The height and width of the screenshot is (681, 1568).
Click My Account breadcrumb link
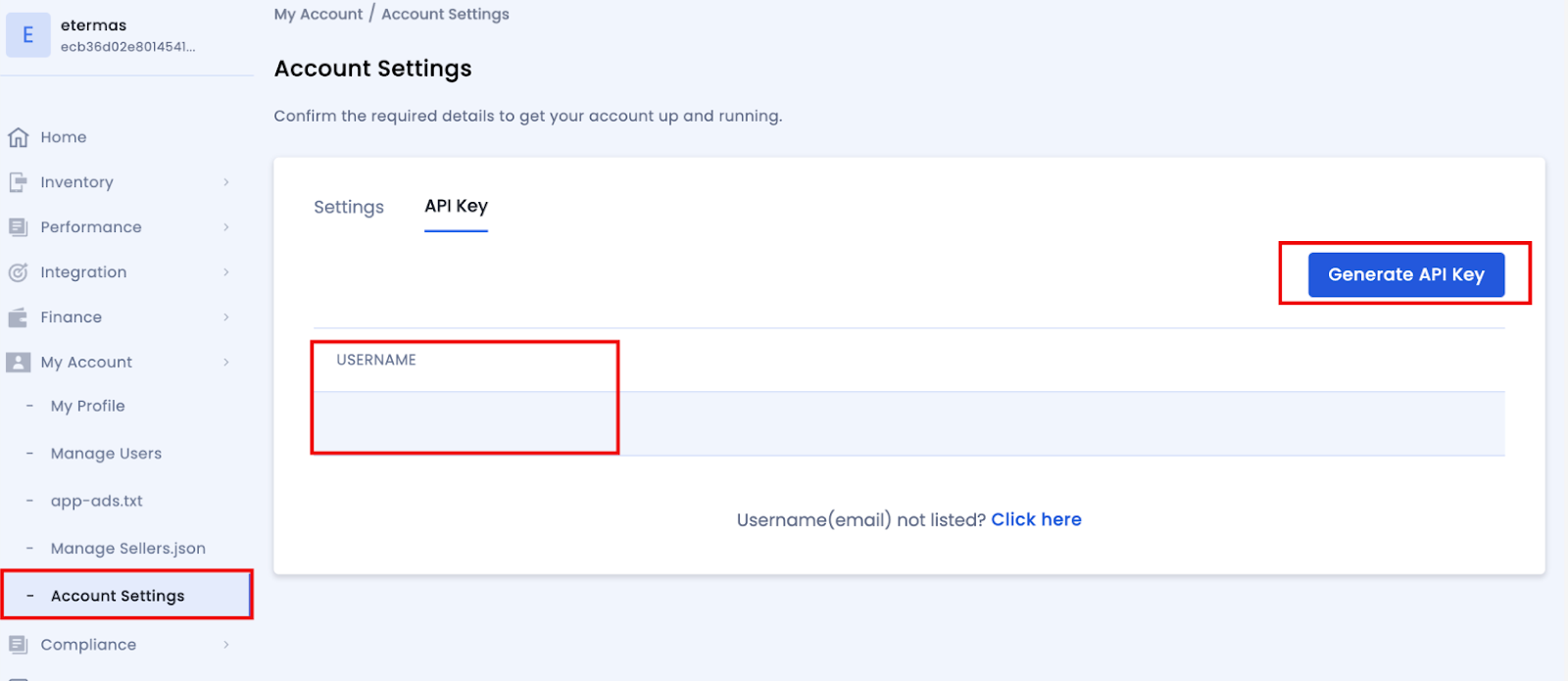pyautogui.click(x=318, y=14)
